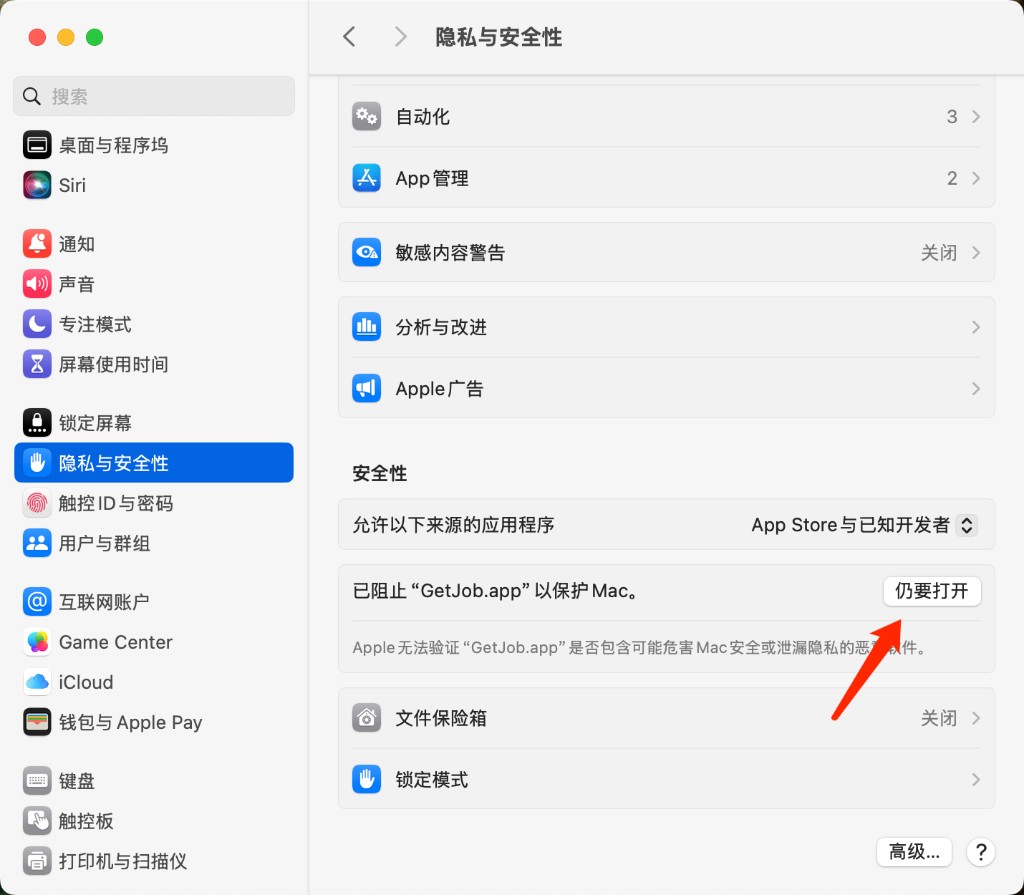The height and width of the screenshot is (895, 1024).
Task: Click the search magnifier icon
Action: [x=31, y=96]
